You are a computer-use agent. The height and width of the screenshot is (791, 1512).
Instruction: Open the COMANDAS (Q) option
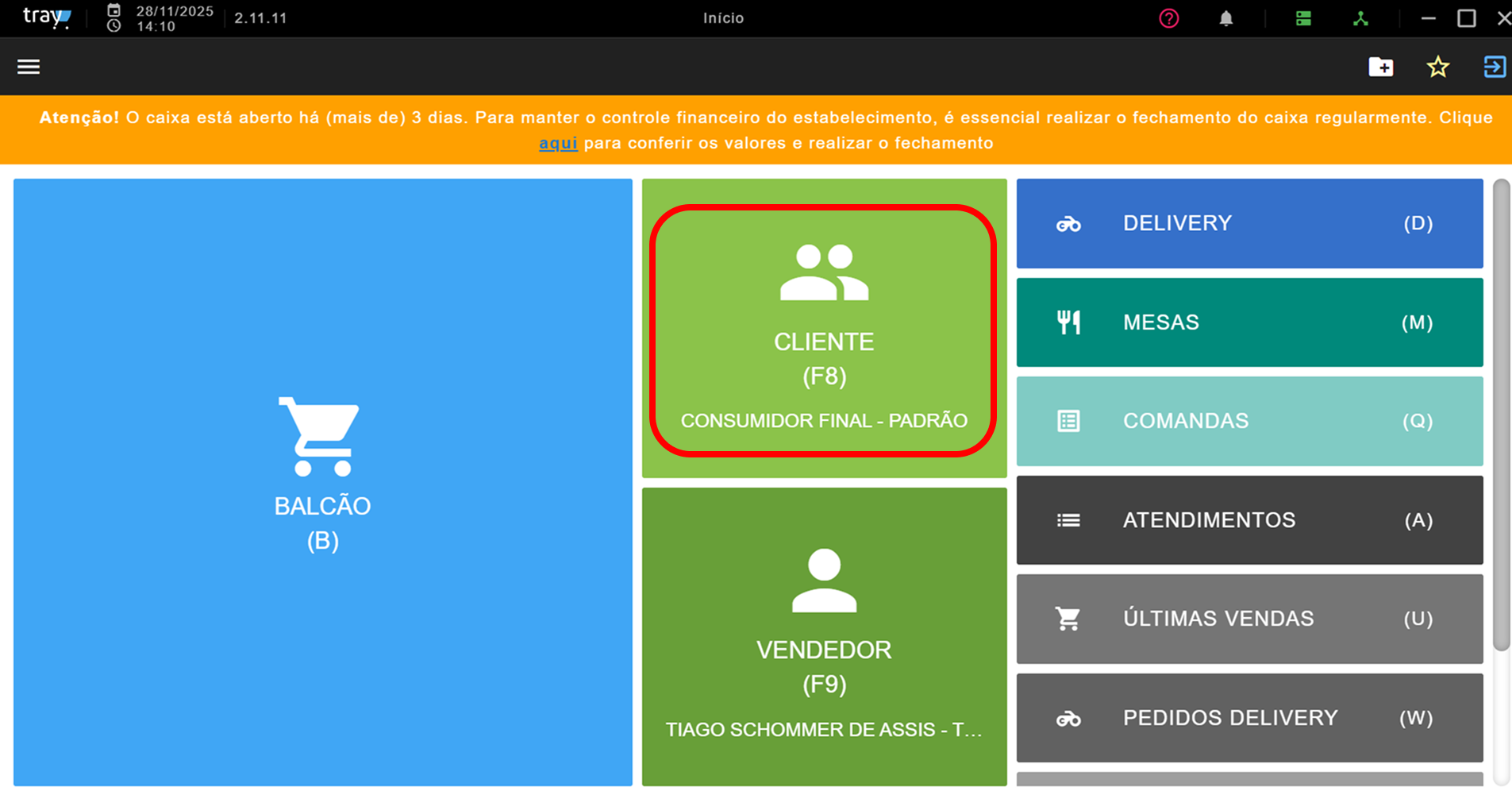pos(1249,421)
